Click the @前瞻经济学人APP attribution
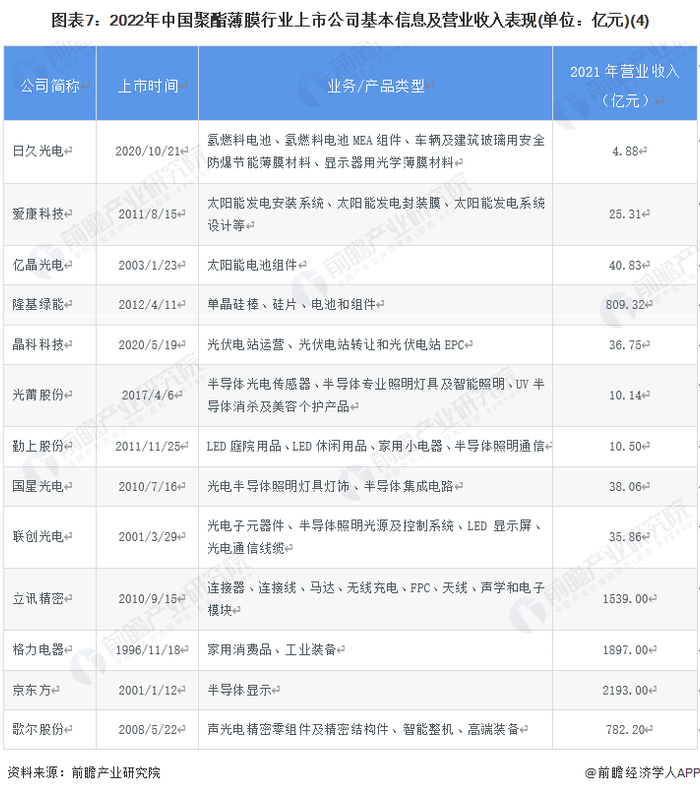This screenshot has width=700, height=793. (642, 772)
